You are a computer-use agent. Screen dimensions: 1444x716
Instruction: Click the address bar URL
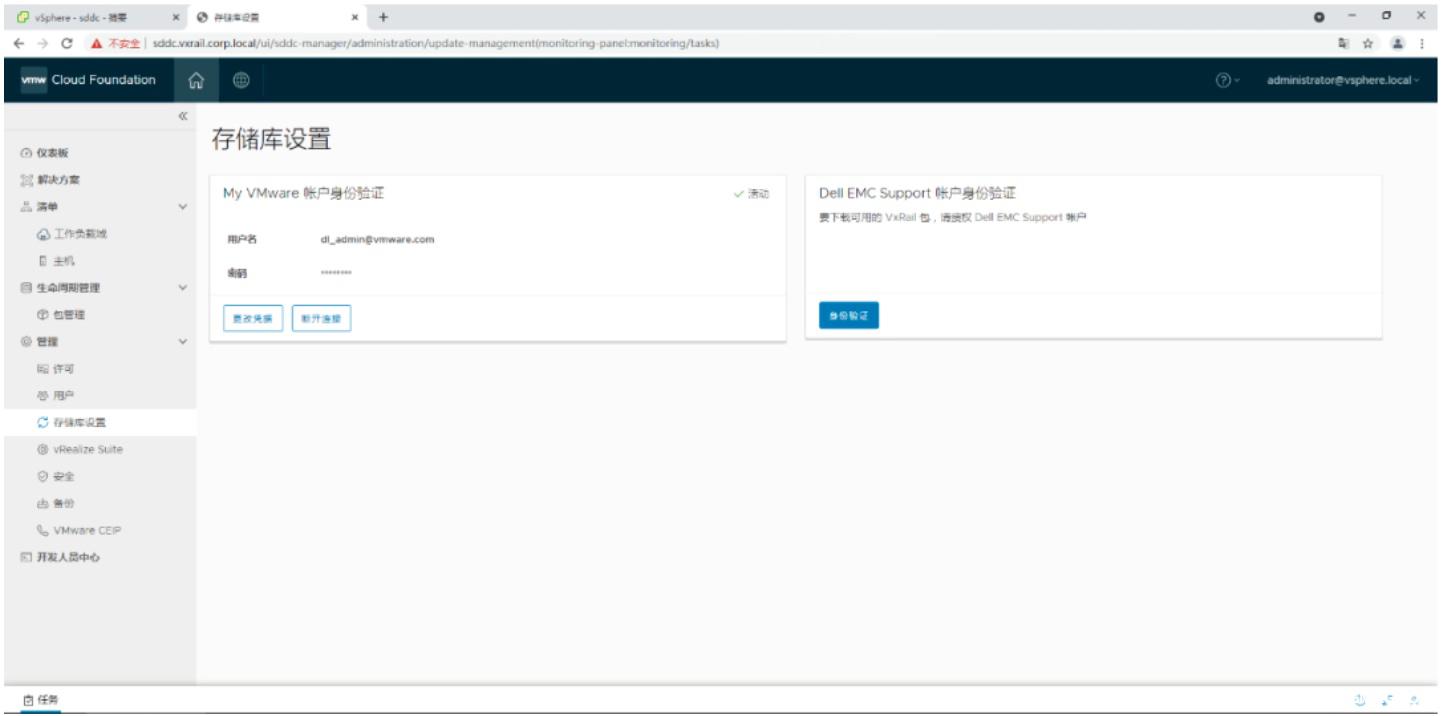pos(436,43)
